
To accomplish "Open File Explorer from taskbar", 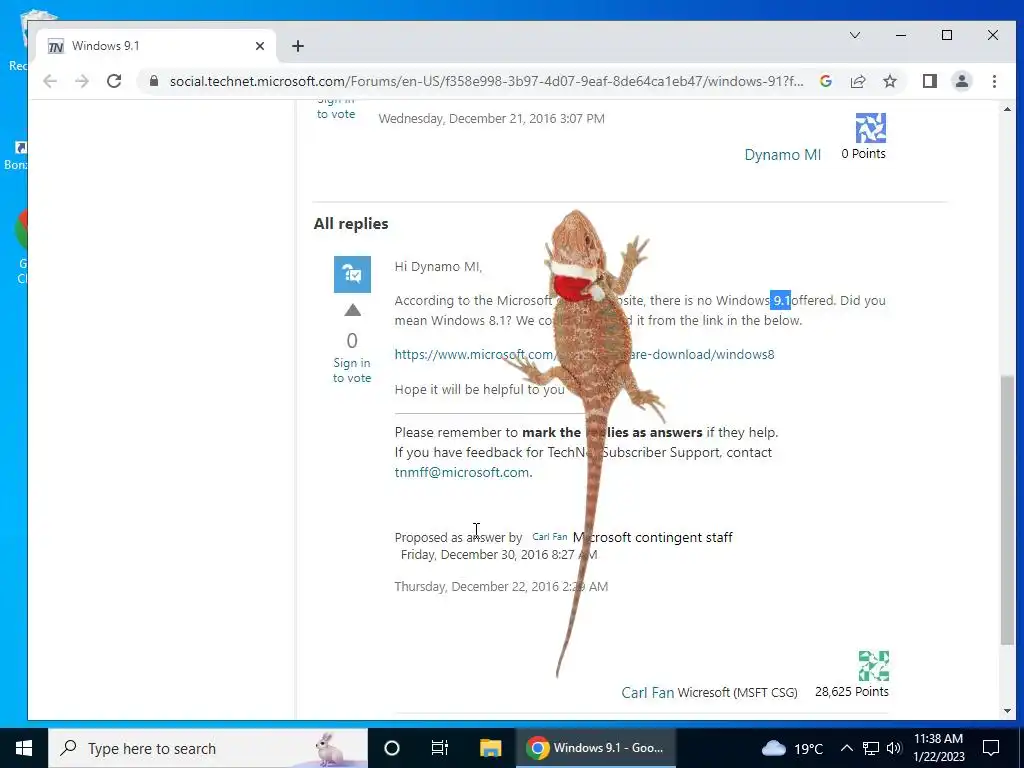I will pyautogui.click(x=490, y=748).
